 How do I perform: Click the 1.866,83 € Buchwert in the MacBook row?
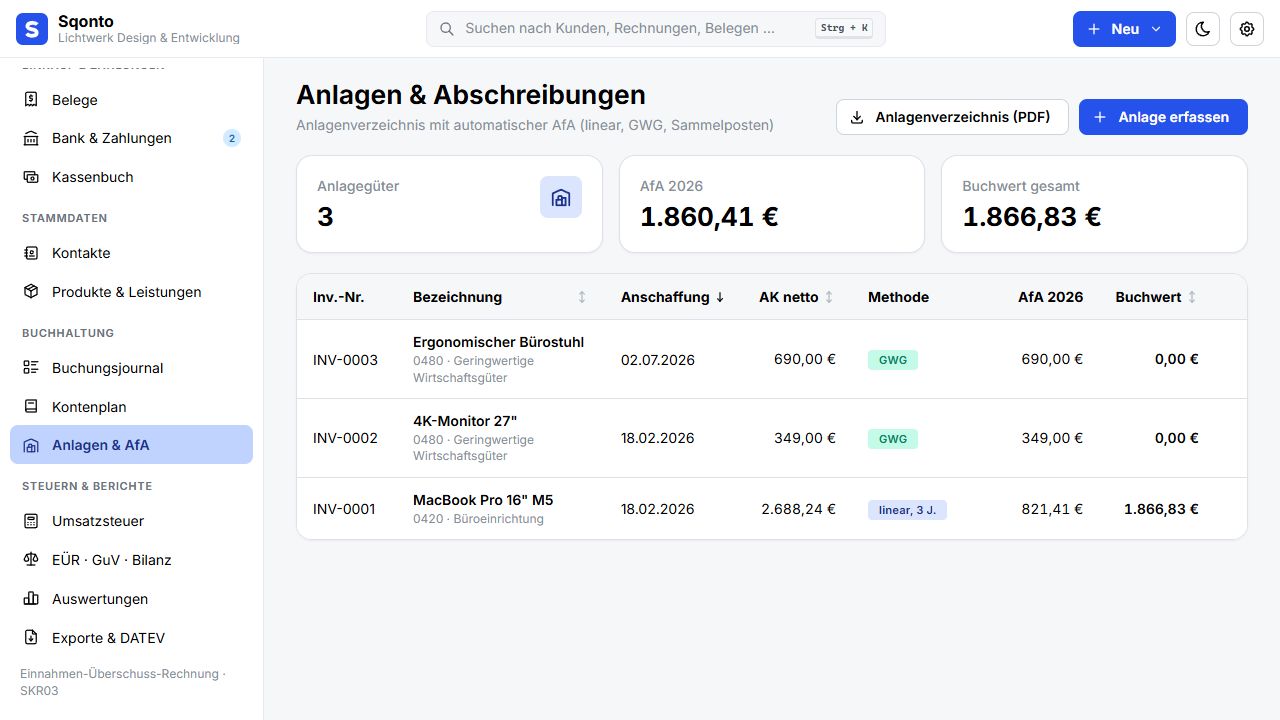click(x=1161, y=509)
